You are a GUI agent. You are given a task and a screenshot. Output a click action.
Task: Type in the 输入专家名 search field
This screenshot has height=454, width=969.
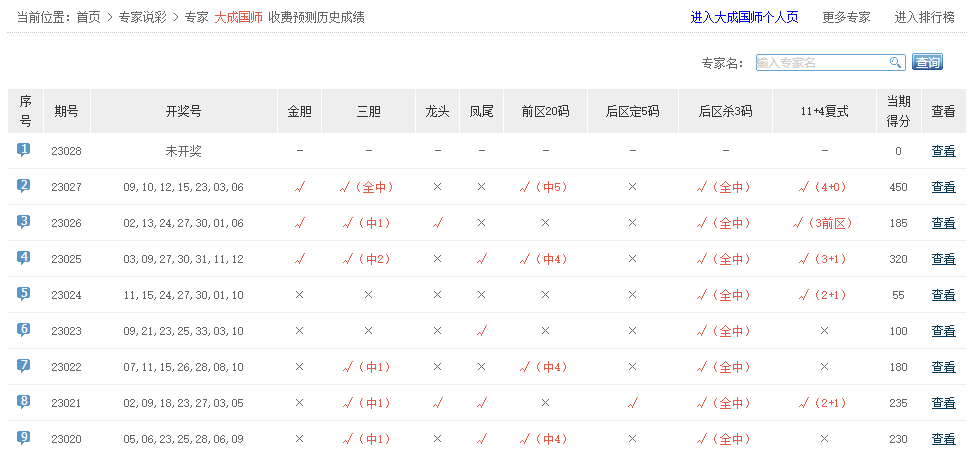820,63
